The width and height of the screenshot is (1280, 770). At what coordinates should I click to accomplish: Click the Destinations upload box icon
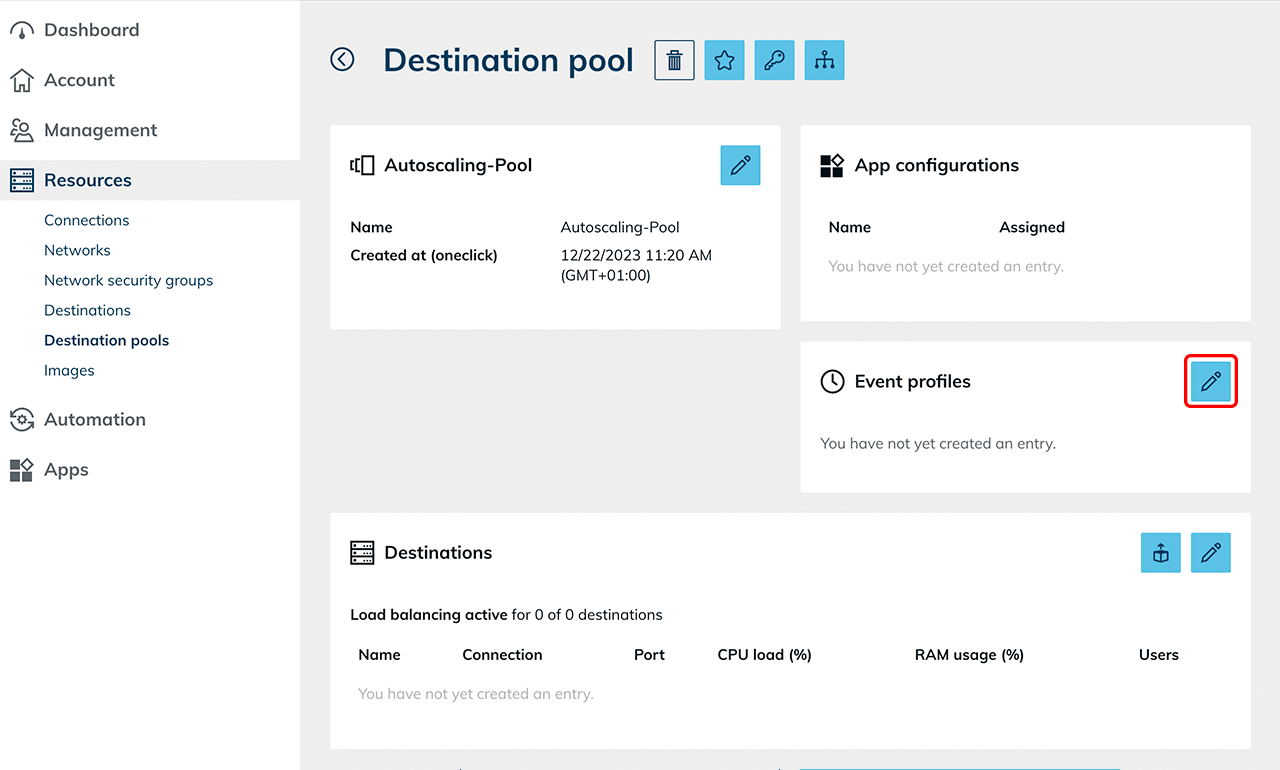(x=1160, y=552)
